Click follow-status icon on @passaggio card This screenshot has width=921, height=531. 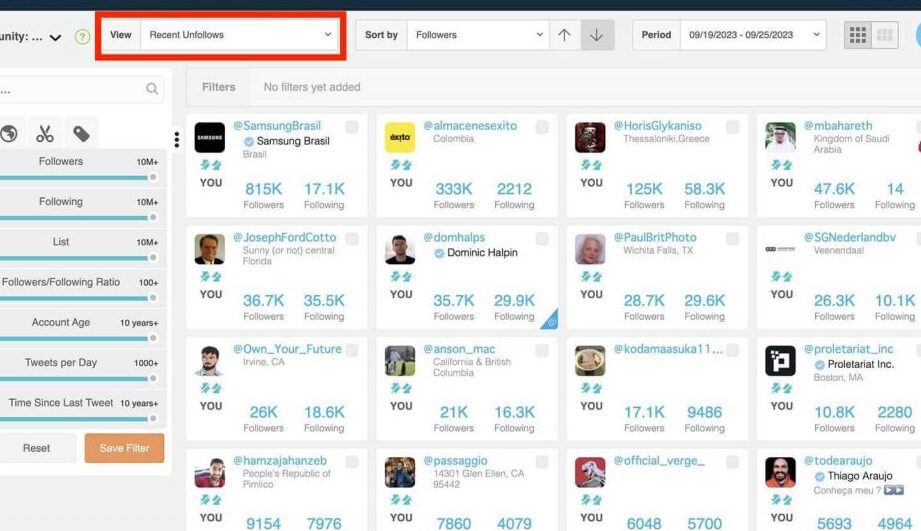click(x=401, y=500)
